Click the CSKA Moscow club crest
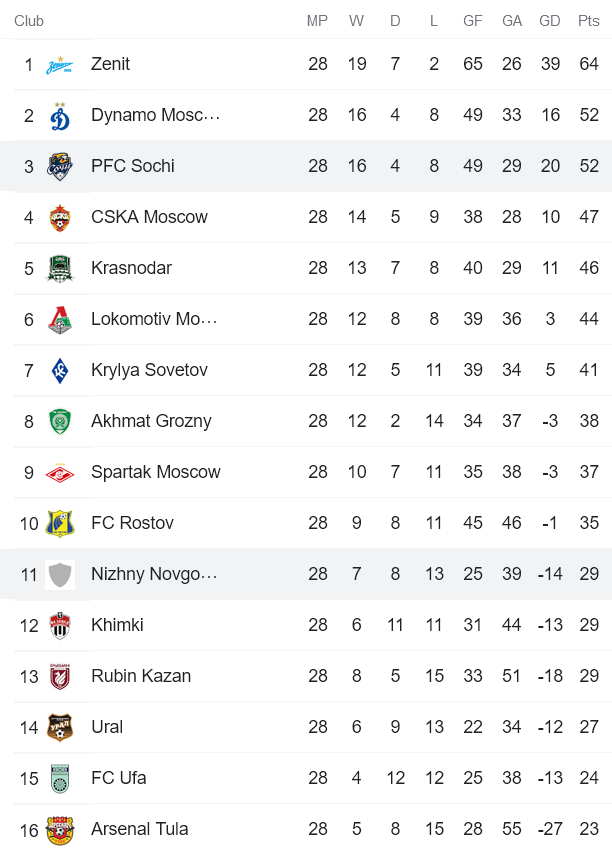The image size is (612, 863). [x=60, y=218]
